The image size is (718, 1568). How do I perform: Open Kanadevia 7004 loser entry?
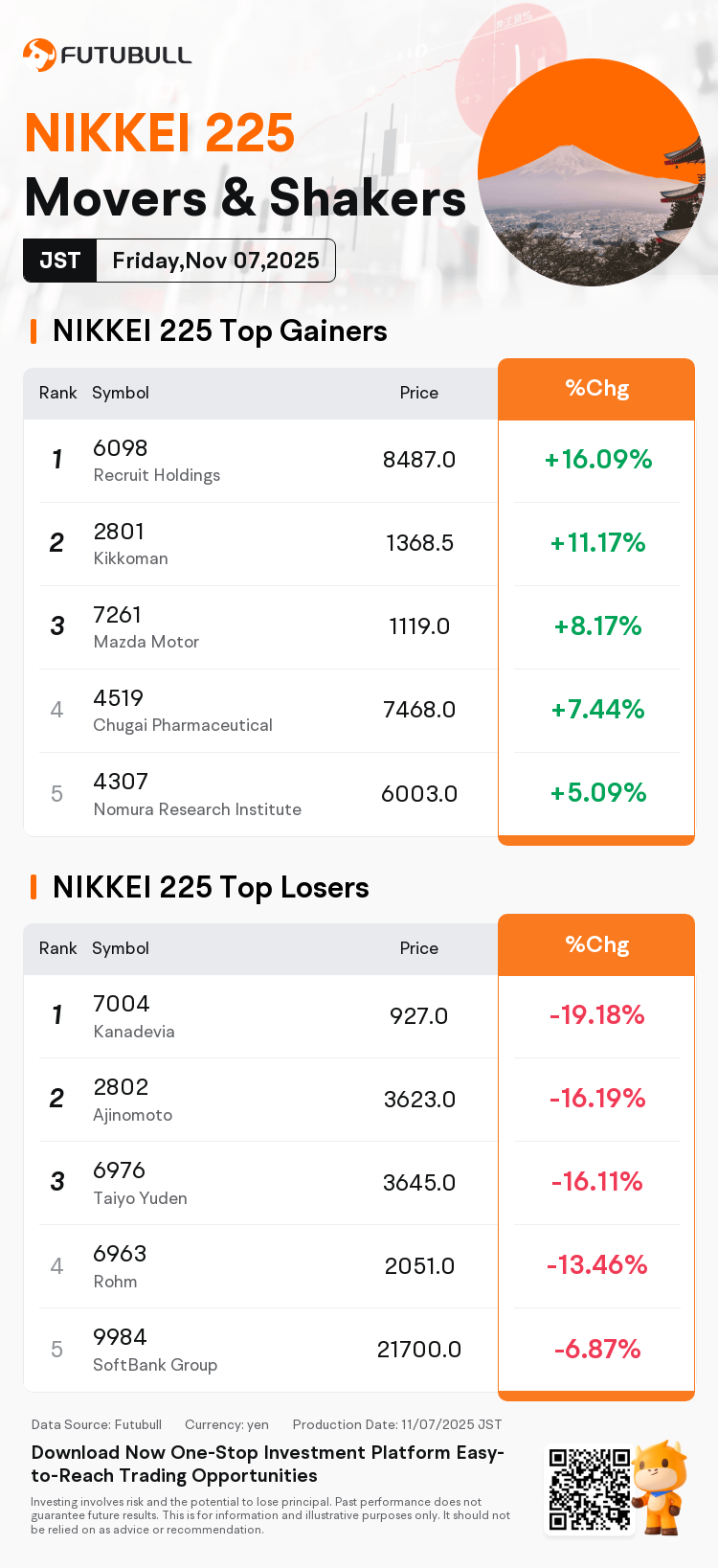(x=134, y=1016)
